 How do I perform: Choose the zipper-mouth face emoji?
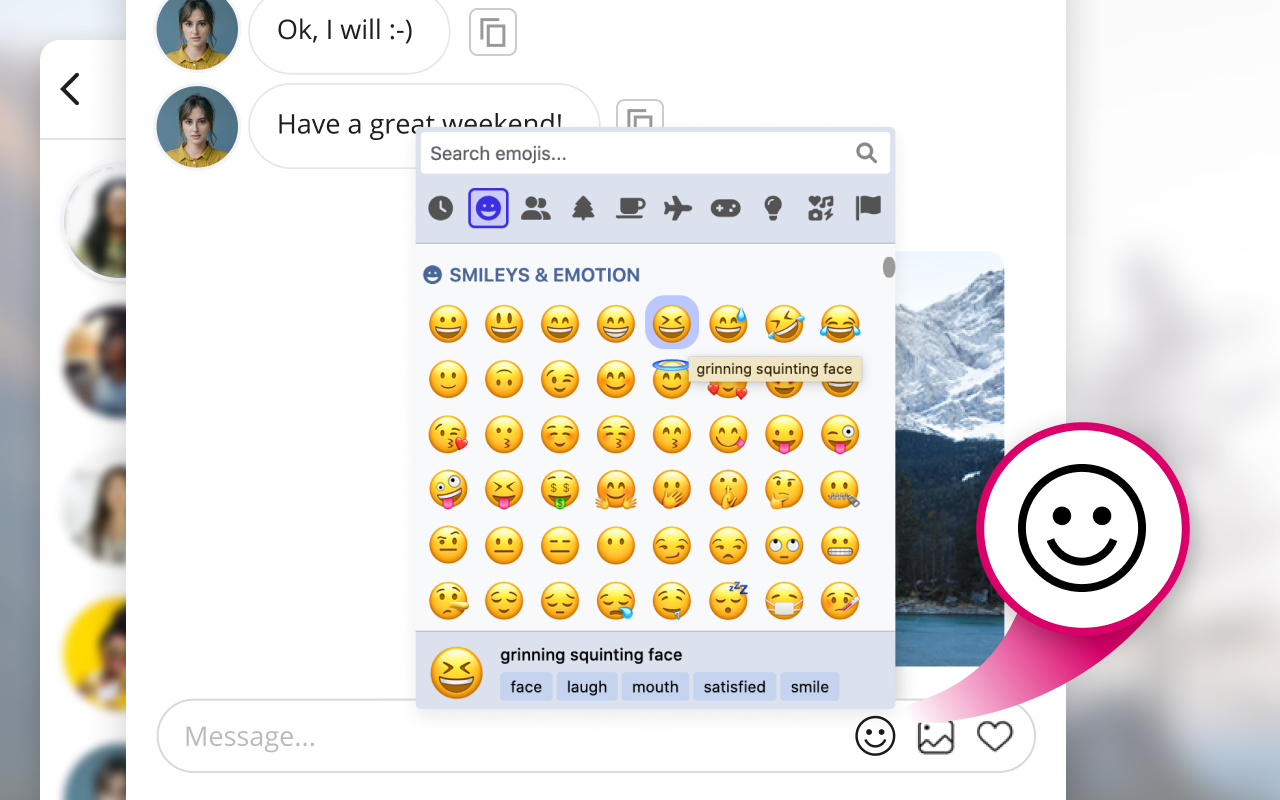[840, 490]
